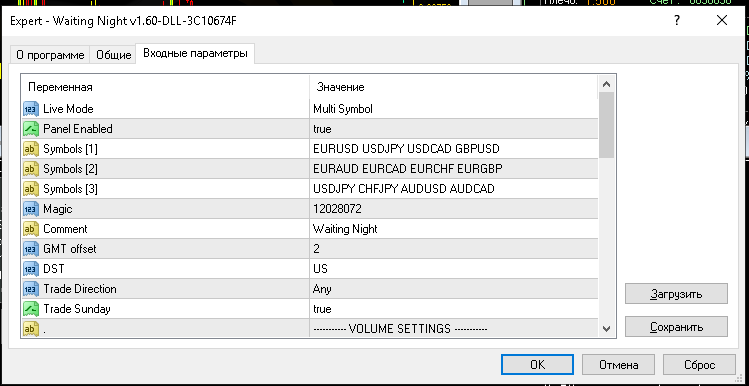The image size is (749, 386).
Task: Select the GMT offset value 2
Action: click(x=317, y=249)
